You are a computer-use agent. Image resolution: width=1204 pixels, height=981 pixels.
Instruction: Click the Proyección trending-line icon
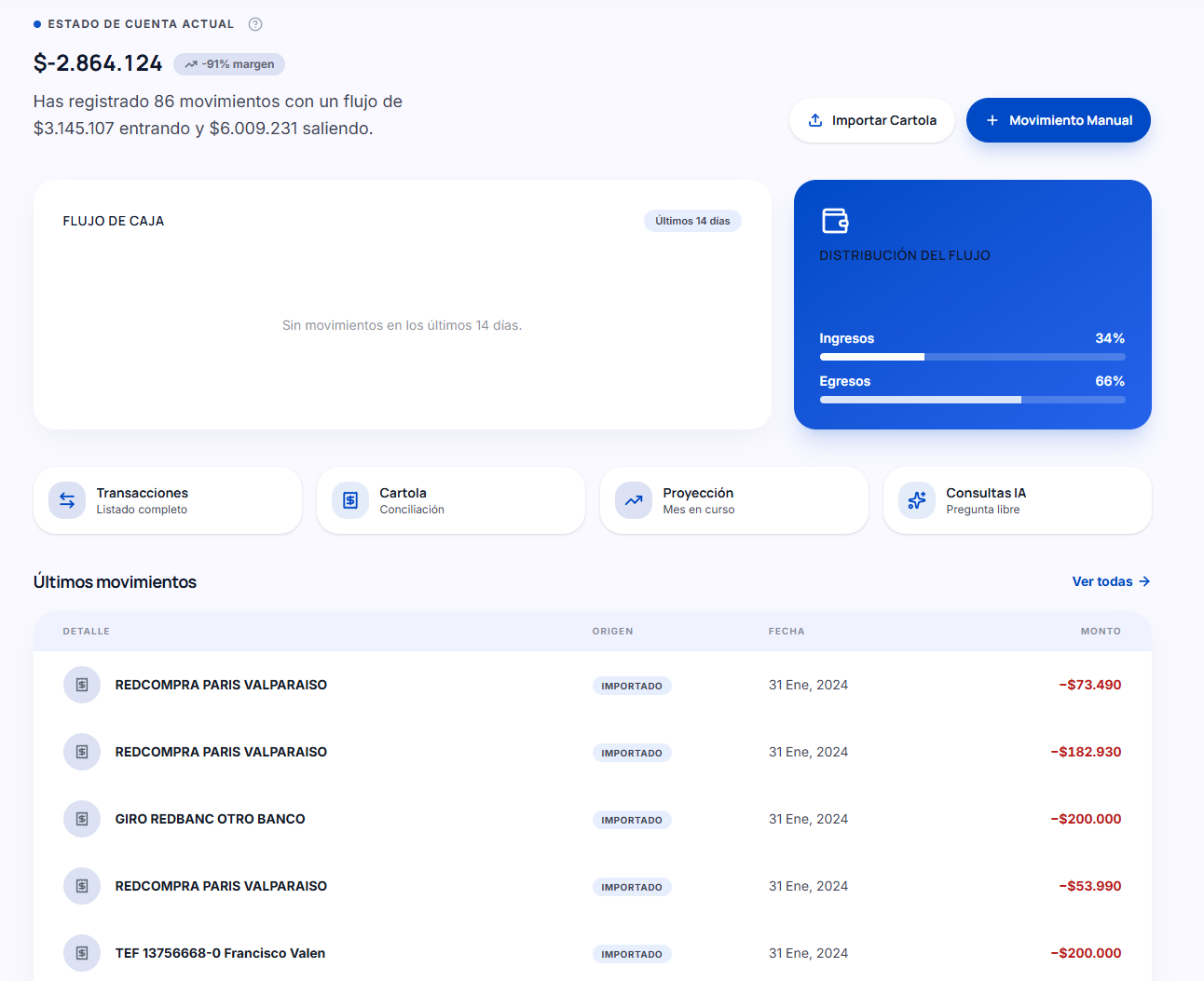click(x=634, y=500)
